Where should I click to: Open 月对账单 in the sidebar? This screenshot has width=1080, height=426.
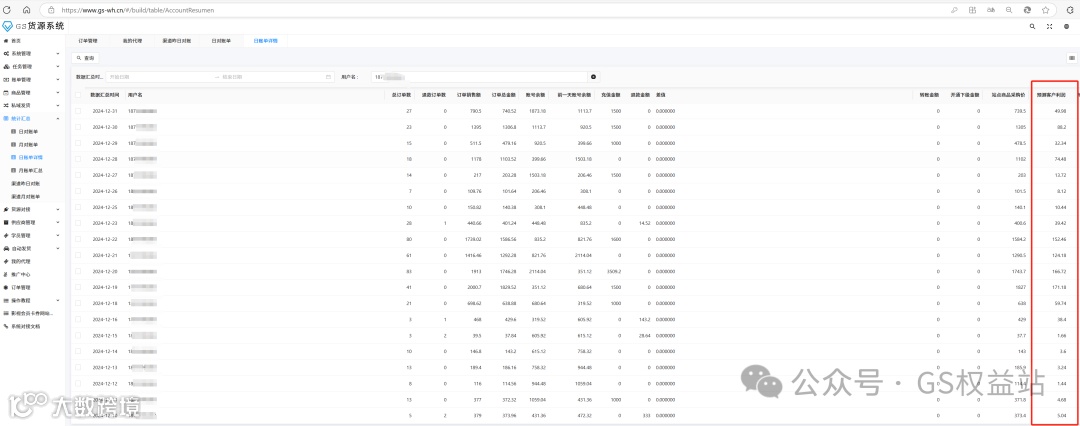point(29,145)
